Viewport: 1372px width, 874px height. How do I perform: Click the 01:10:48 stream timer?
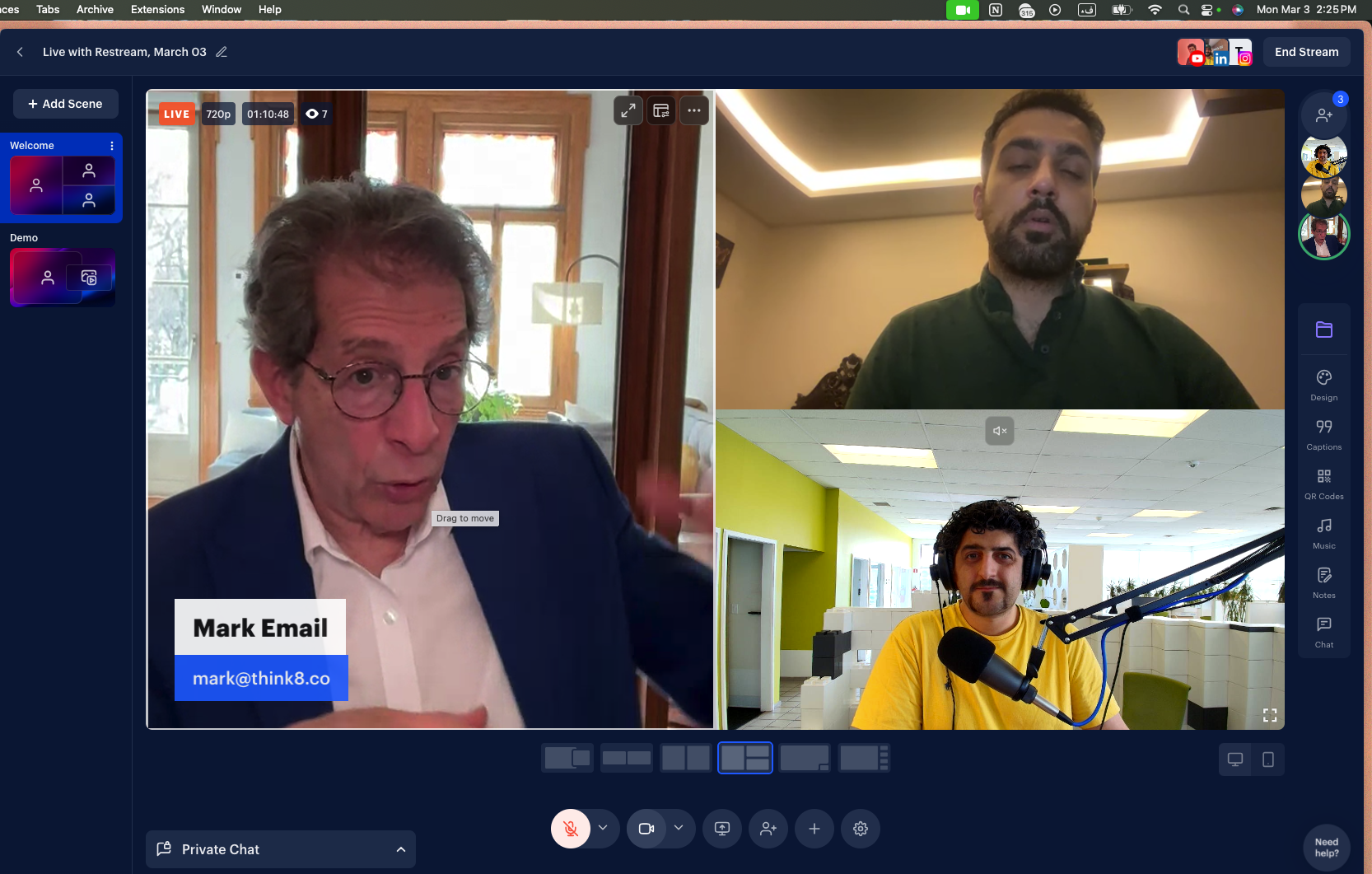pos(268,114)
